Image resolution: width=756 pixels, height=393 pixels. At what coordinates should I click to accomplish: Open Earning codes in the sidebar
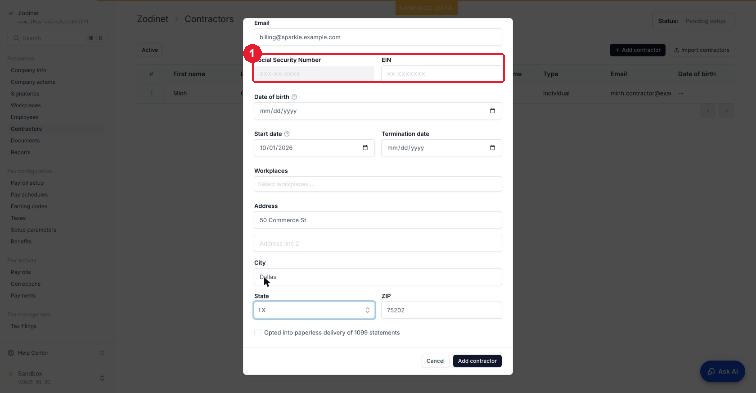[29, 206]
